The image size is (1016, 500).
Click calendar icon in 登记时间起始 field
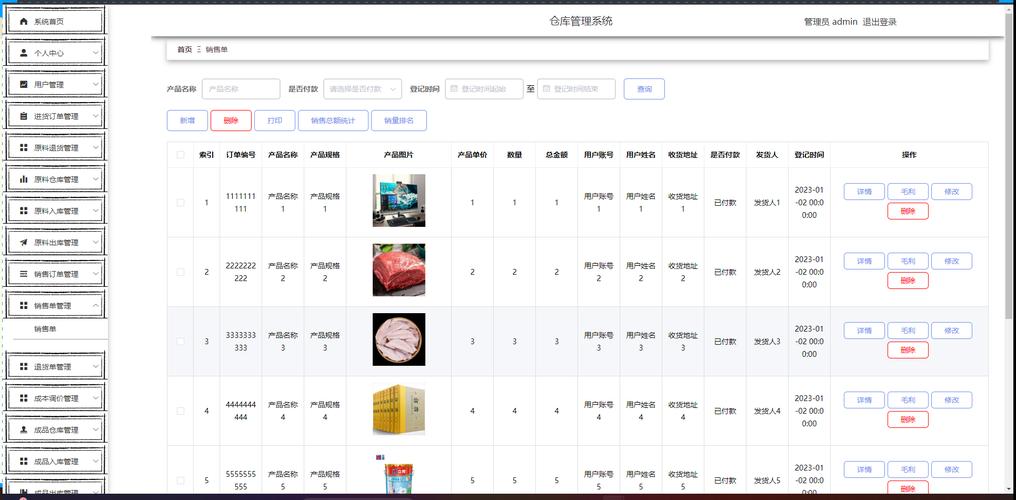(x=454, y=89)
